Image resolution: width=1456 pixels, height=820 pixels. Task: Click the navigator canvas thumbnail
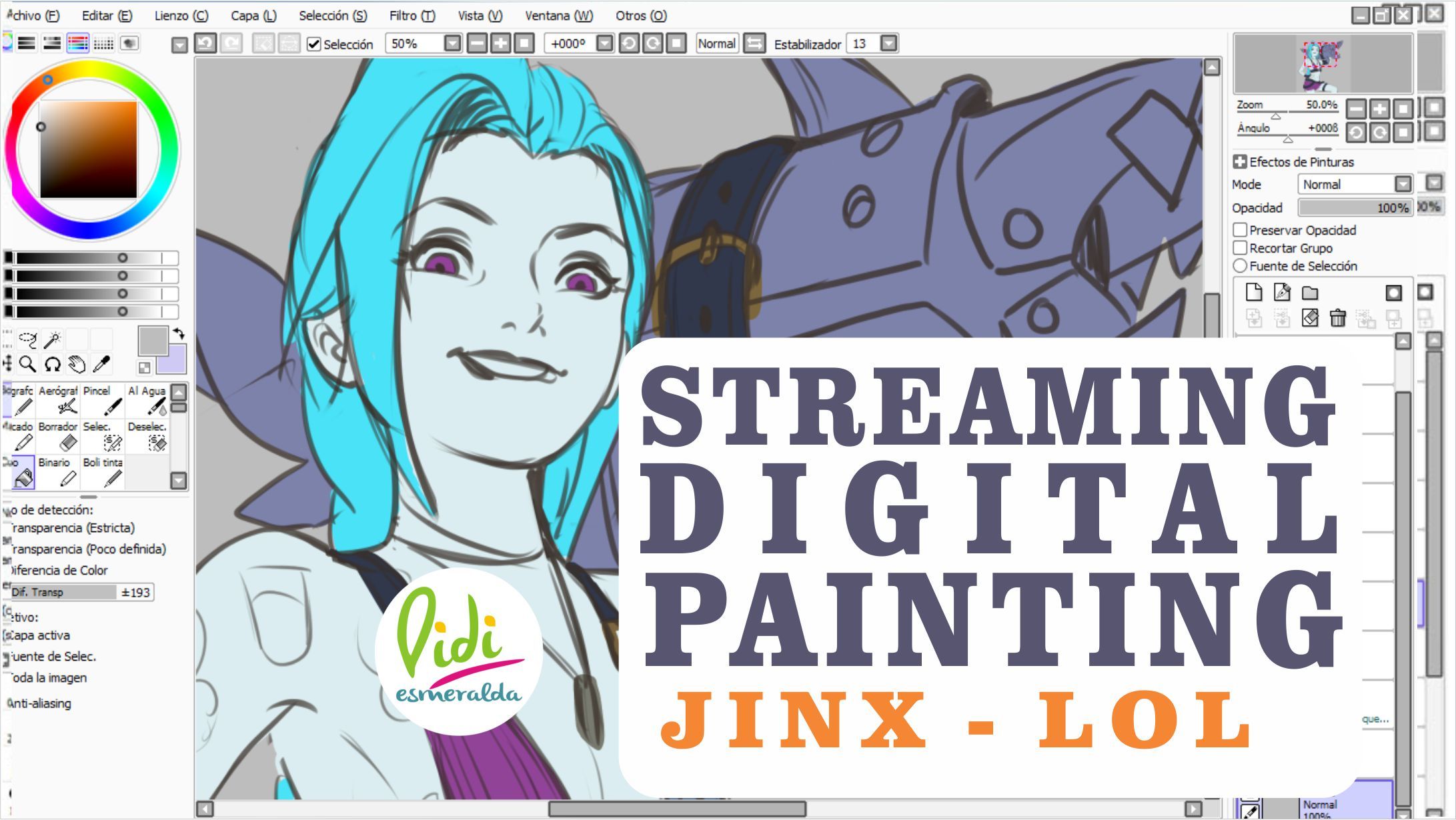pyautogui.click(x=1322, y=65)
